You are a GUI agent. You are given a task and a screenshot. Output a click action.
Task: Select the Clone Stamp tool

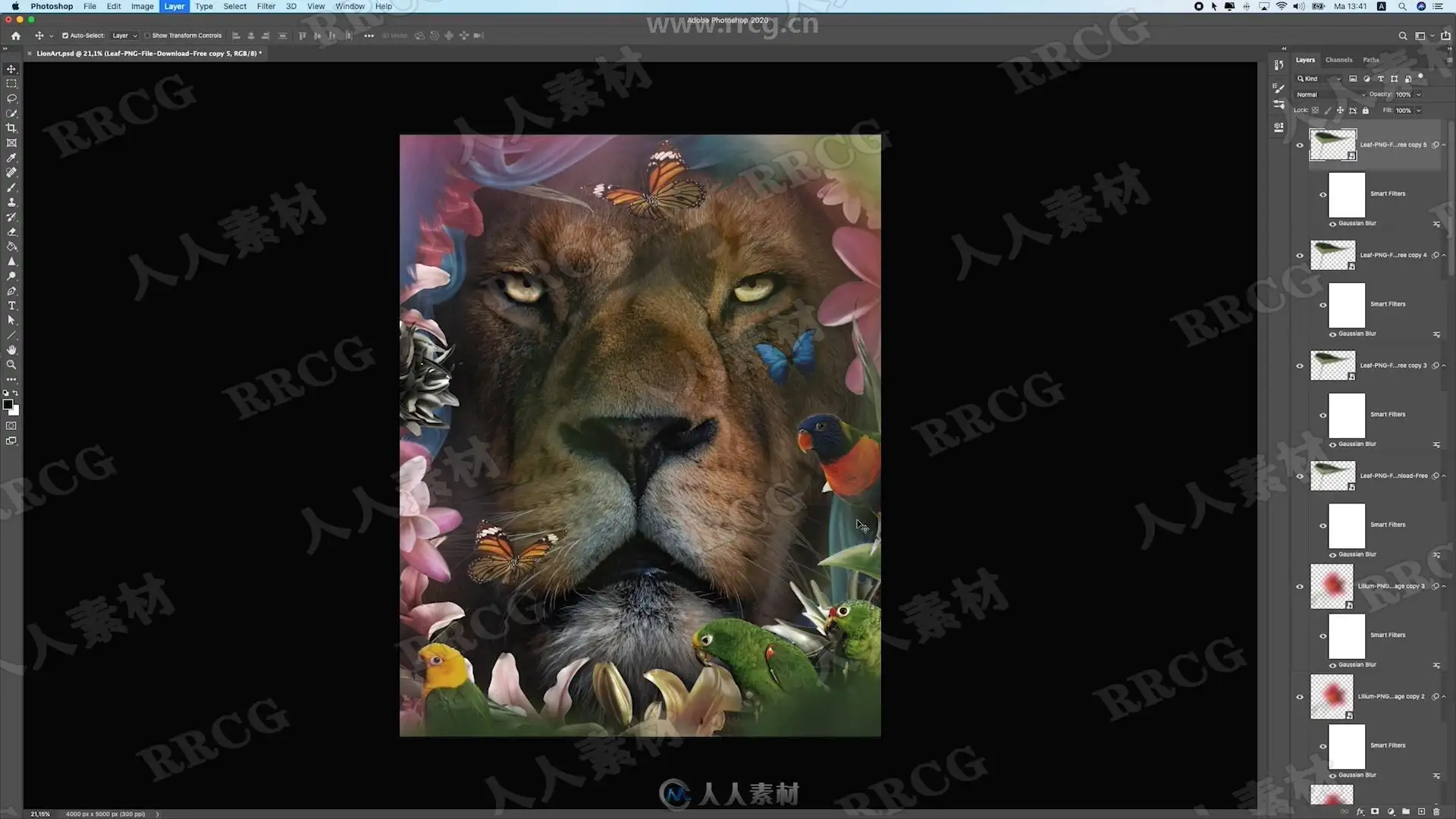[x=11, y=202]
